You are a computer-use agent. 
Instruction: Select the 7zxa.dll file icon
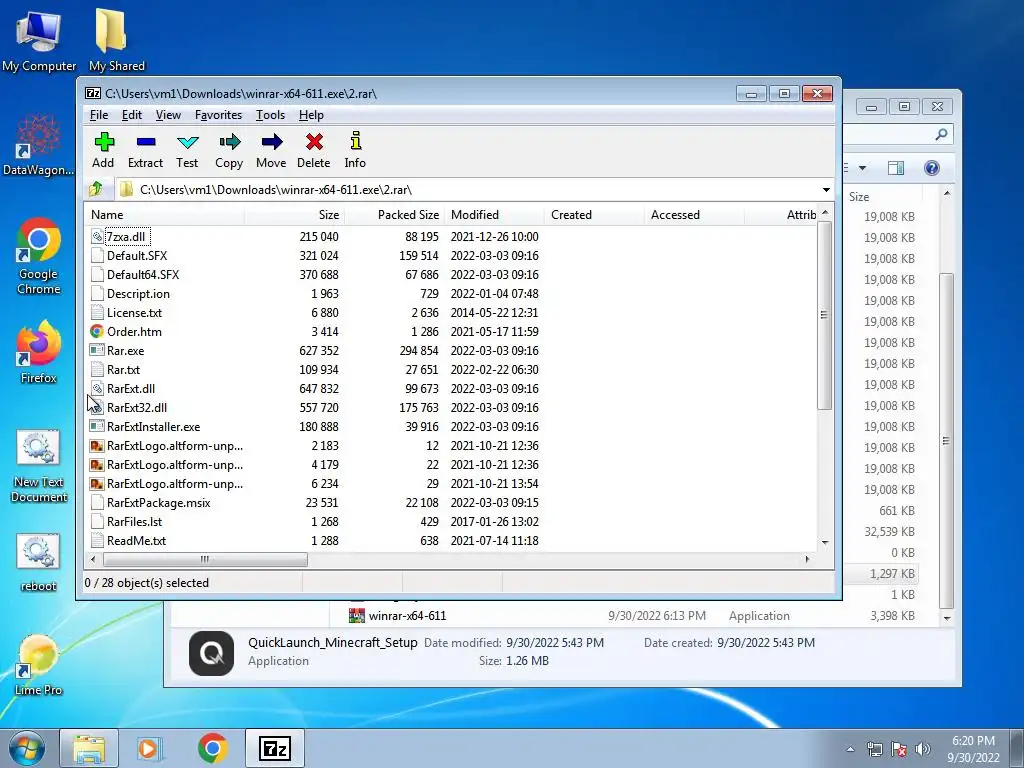coord(97,236)
